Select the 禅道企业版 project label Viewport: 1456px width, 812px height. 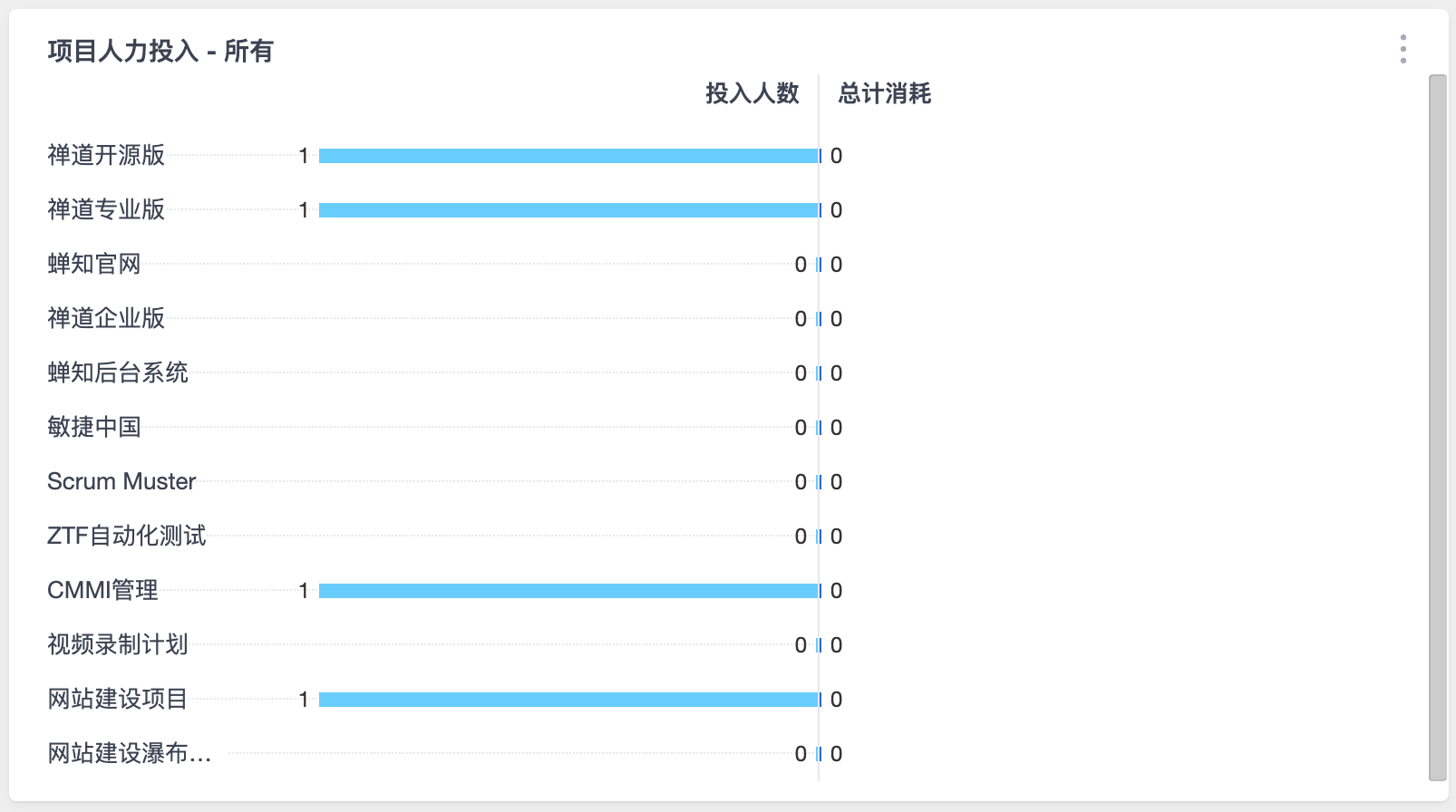point(106,318)
